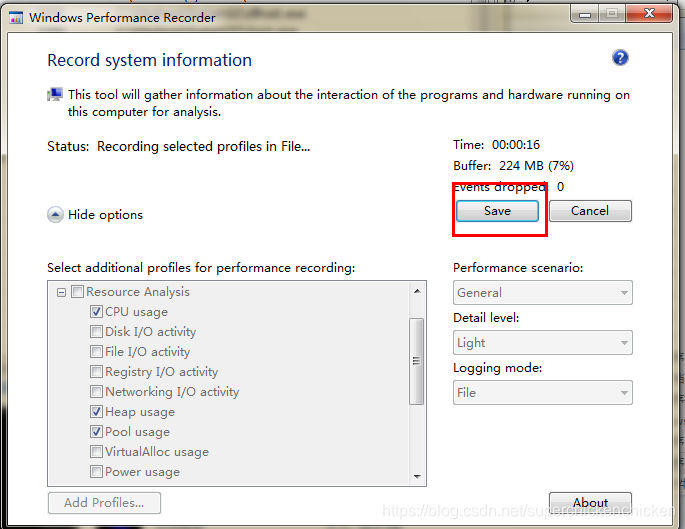Open the Performance scenario General dropdown

pyautogui.click(x=543, y=293)
